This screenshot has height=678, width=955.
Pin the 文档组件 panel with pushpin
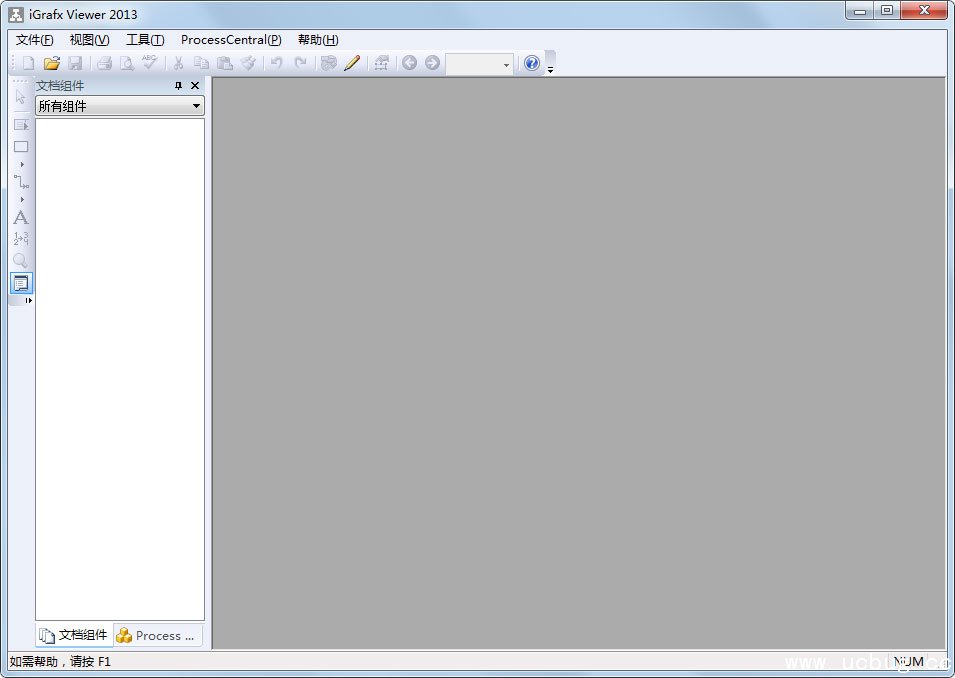pos(178,86)
